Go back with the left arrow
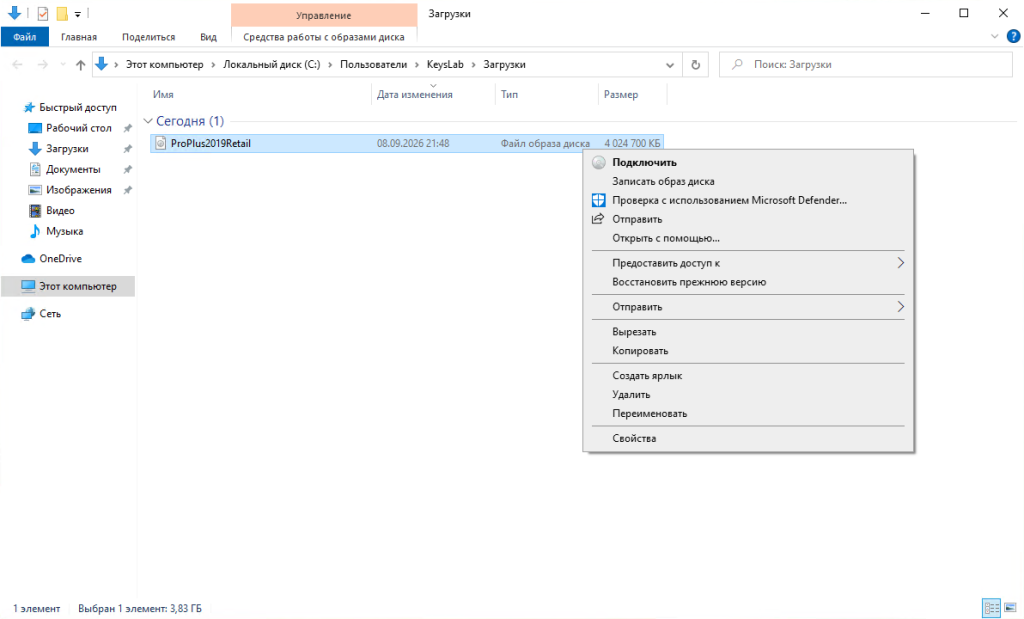 (x=18, y=65)
